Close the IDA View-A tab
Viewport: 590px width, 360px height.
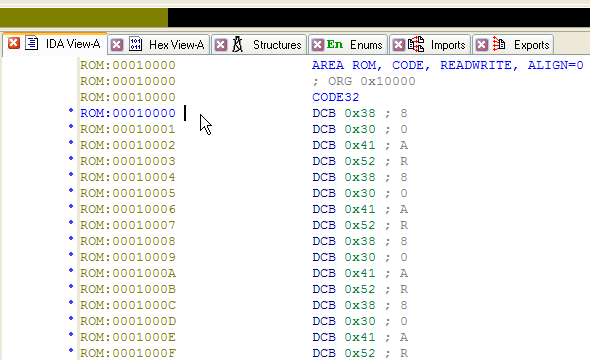click(14, 43)
